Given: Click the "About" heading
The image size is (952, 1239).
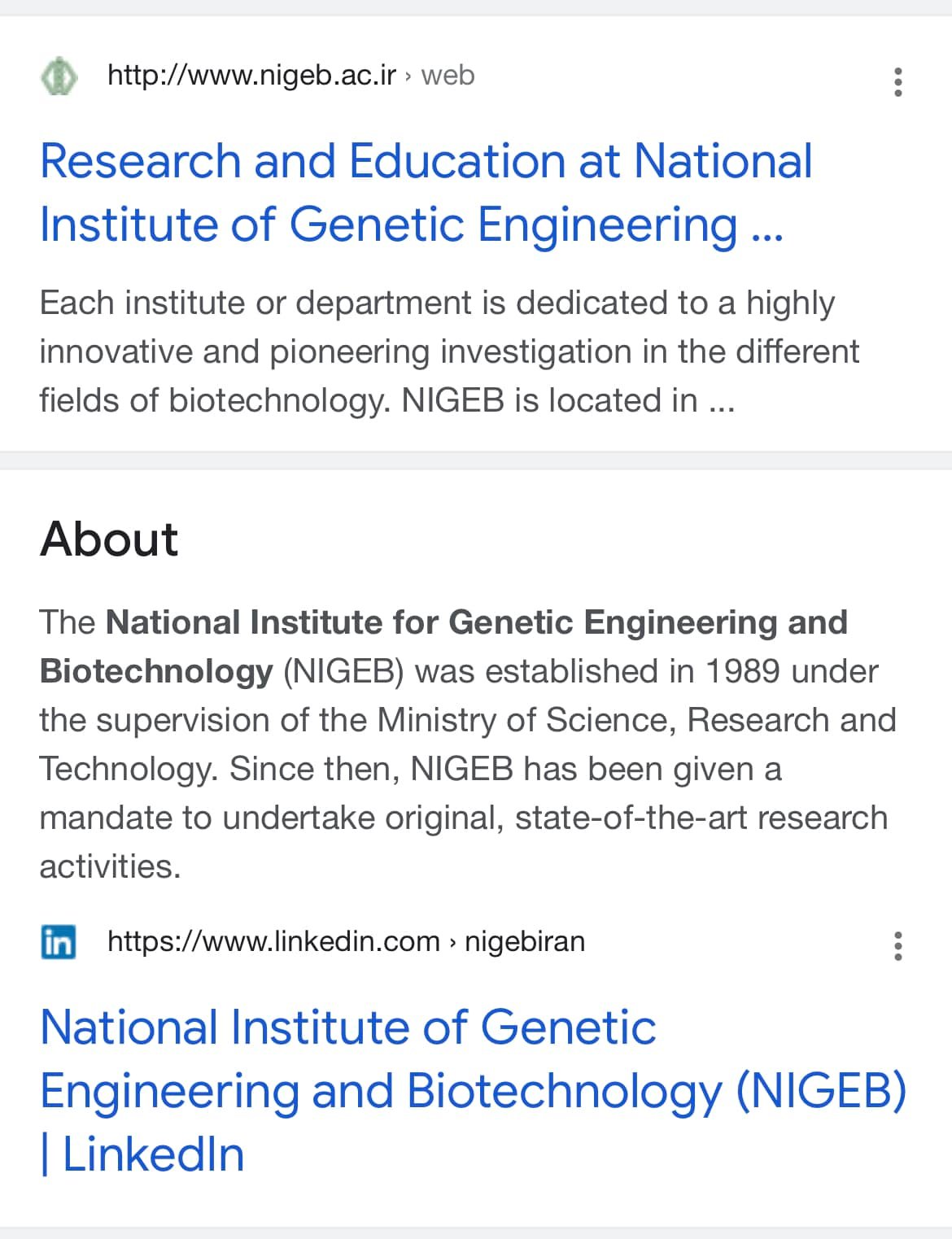Looking at the screenshot, I should [x=109, y=539].
